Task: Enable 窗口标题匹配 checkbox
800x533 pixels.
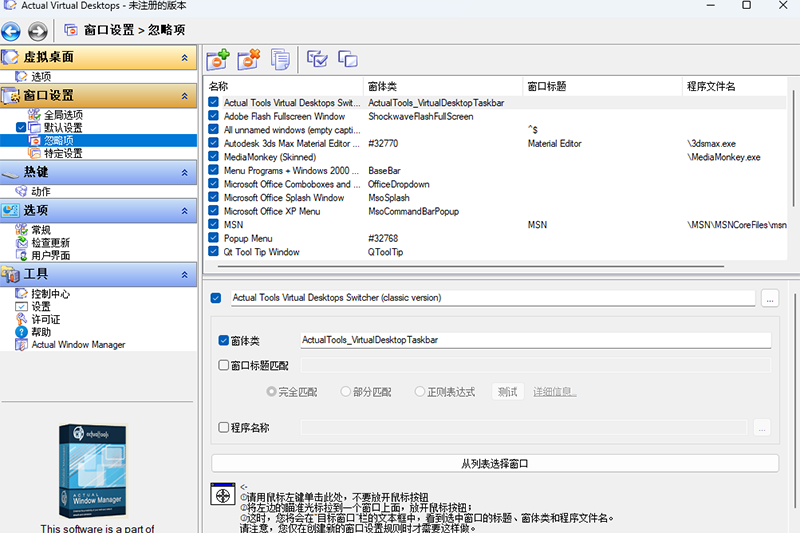Action: tap(223, 365)
